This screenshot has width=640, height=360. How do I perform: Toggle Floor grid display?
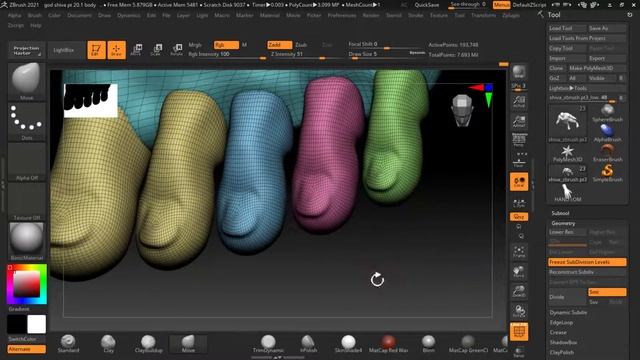tap(519, 160)
